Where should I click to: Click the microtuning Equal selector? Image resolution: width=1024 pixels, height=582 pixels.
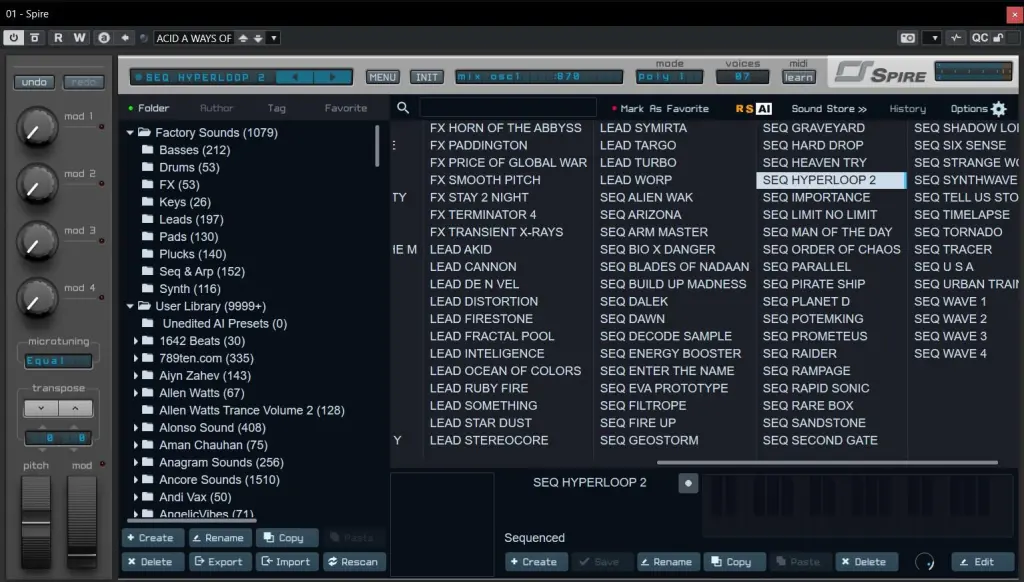click(x=58, y=361)
